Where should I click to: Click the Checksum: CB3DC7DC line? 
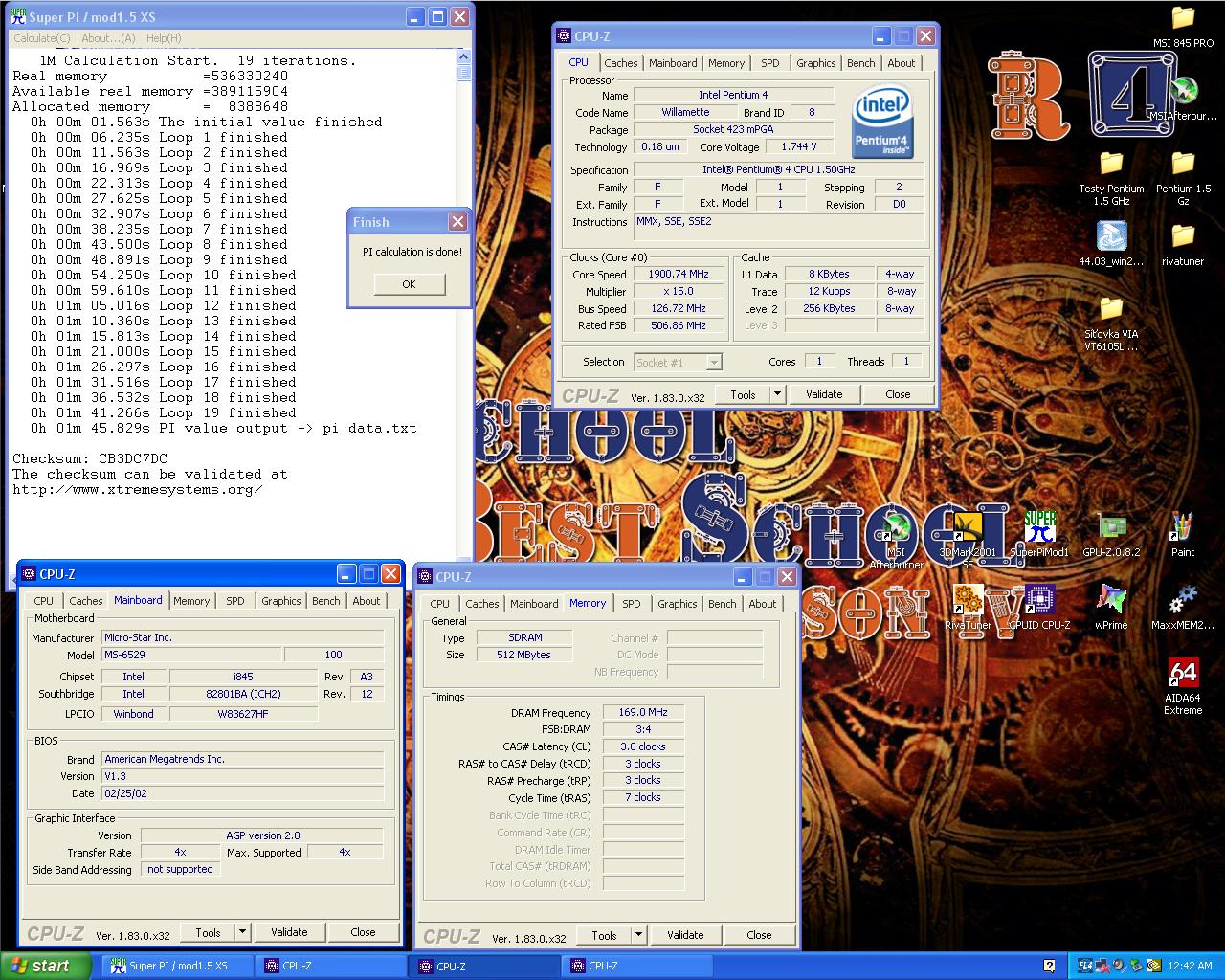point(90,459)
